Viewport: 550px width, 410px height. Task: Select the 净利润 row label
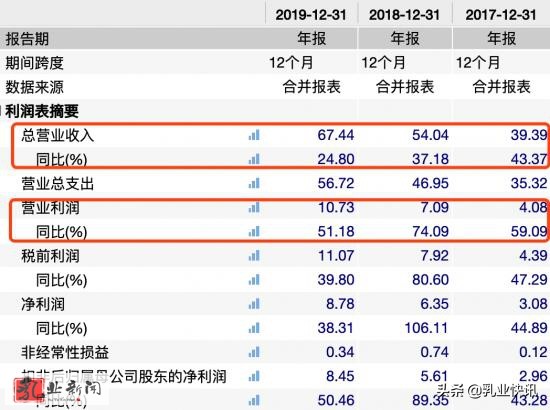43,304
